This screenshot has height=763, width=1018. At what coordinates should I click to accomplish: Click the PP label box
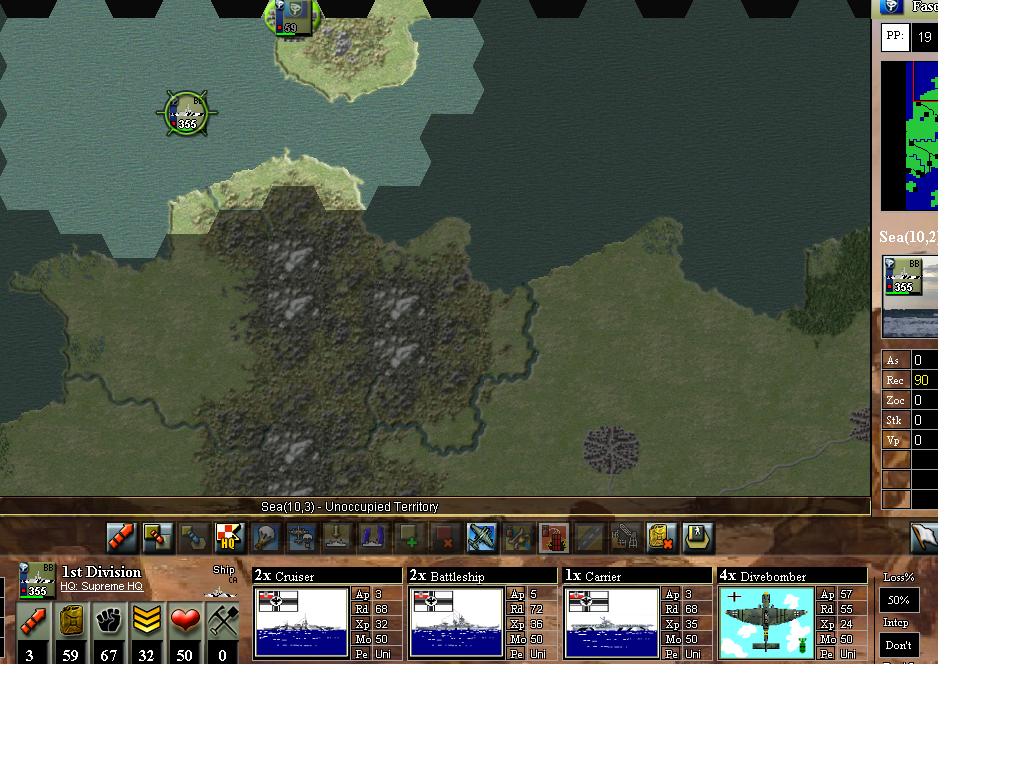tap(895, 37)
